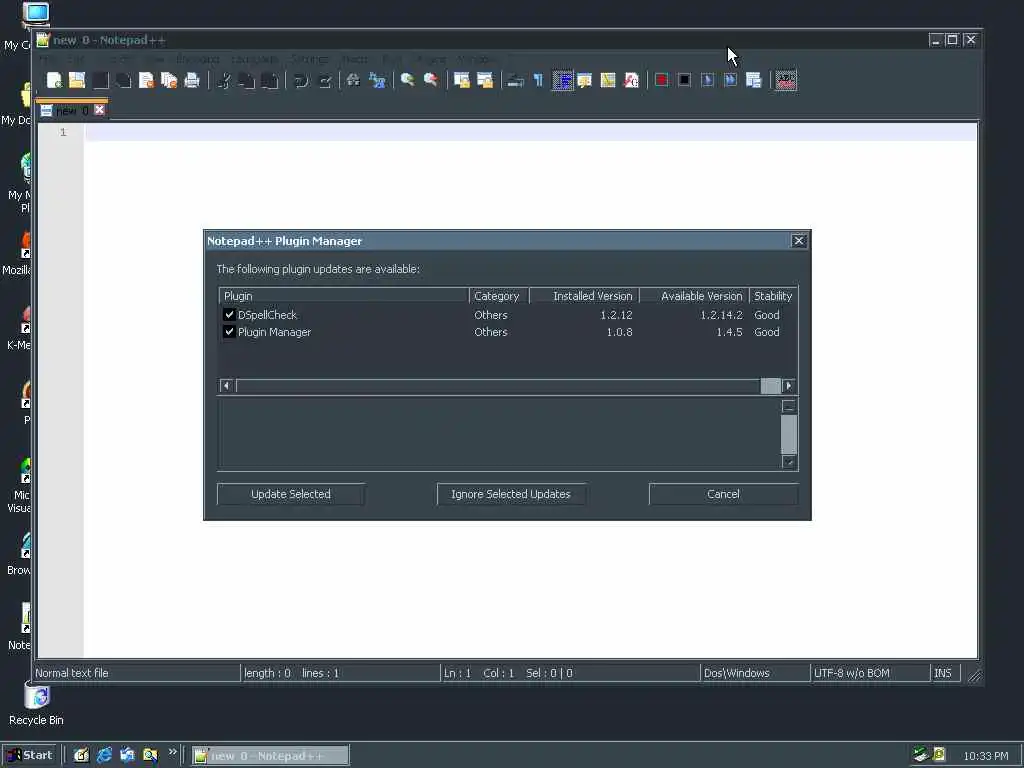Click the Playback macro icon
The width and height of the screenshot is (1024, 768).
pos(707,80)
